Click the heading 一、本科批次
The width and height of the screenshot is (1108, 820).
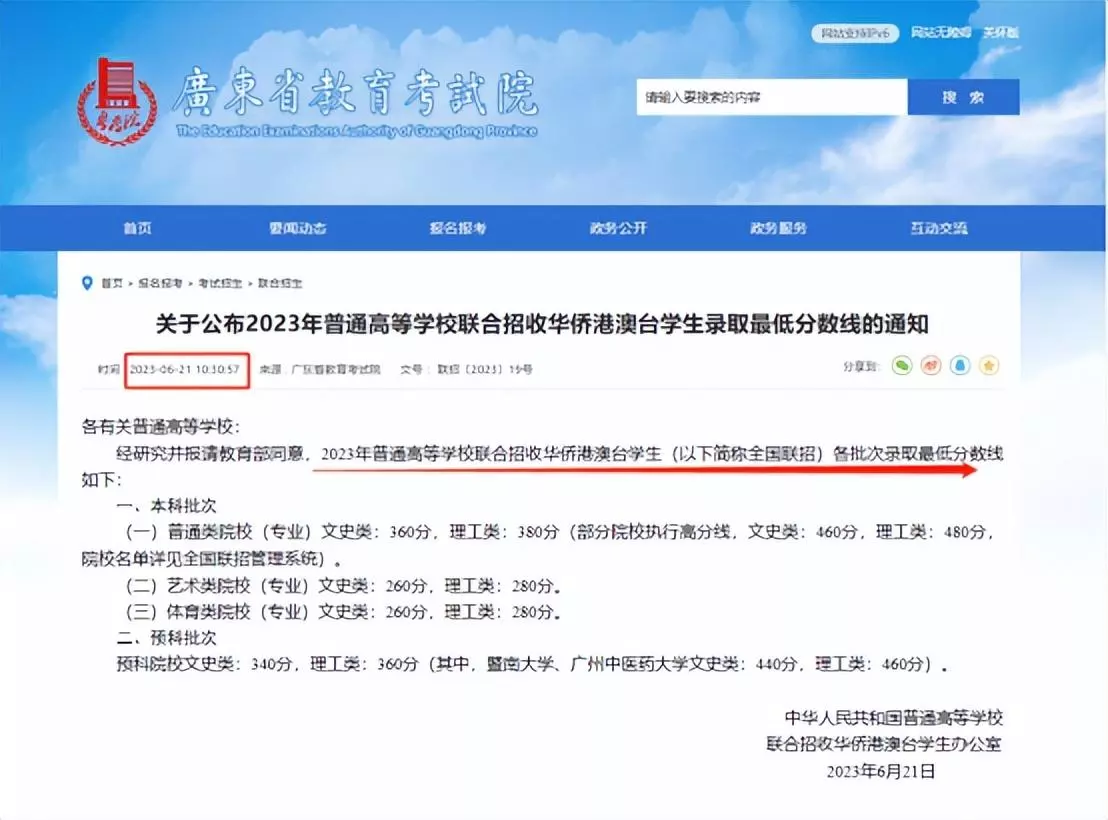166,505
